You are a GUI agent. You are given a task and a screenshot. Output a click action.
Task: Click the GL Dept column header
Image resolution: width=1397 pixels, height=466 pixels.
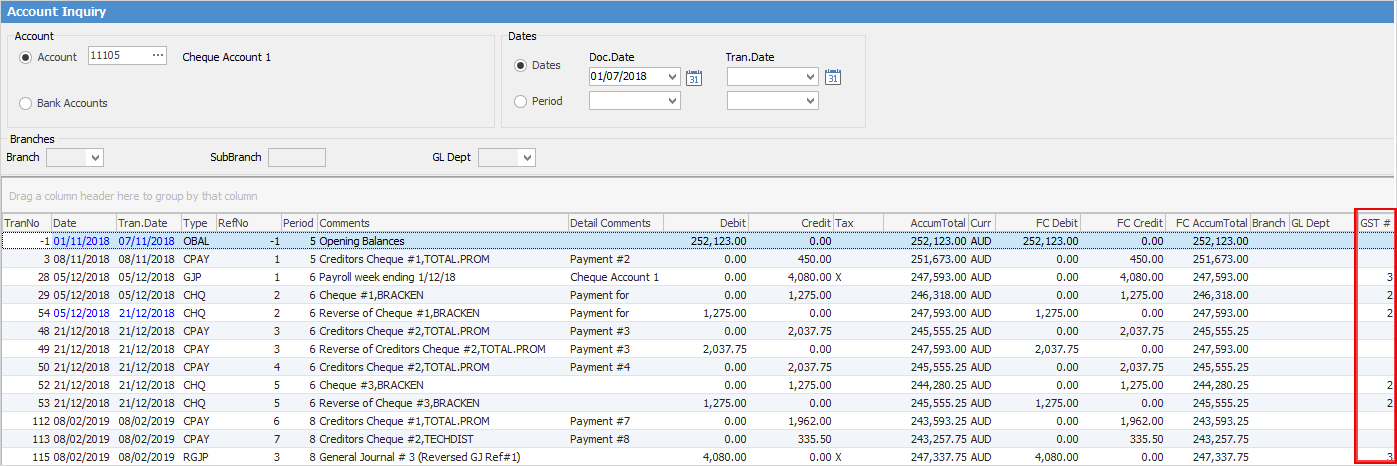click(x=1322, y=223)
